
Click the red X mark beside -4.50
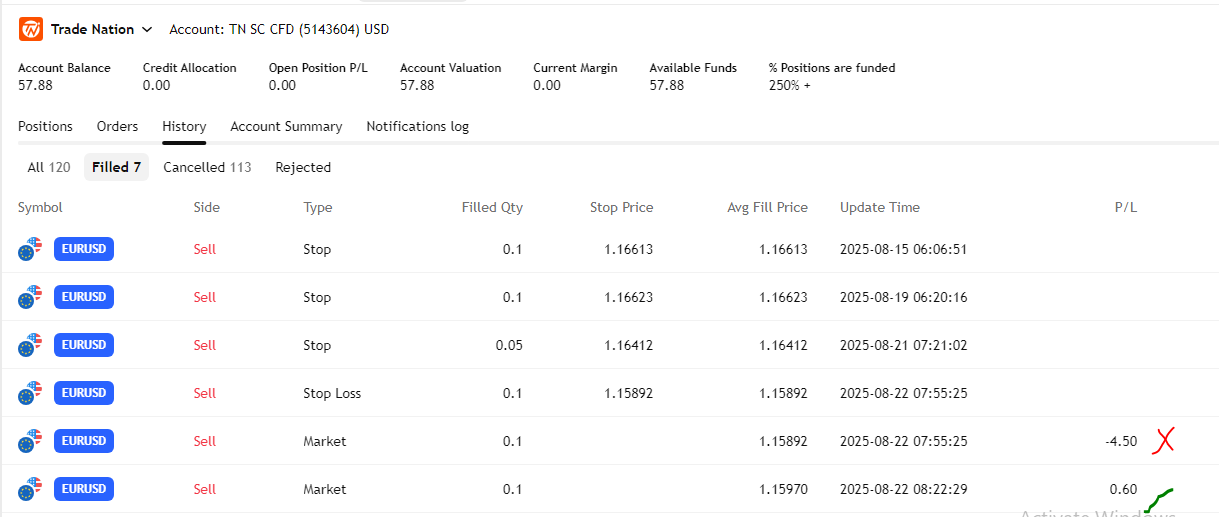click(x=1163, y=441)
